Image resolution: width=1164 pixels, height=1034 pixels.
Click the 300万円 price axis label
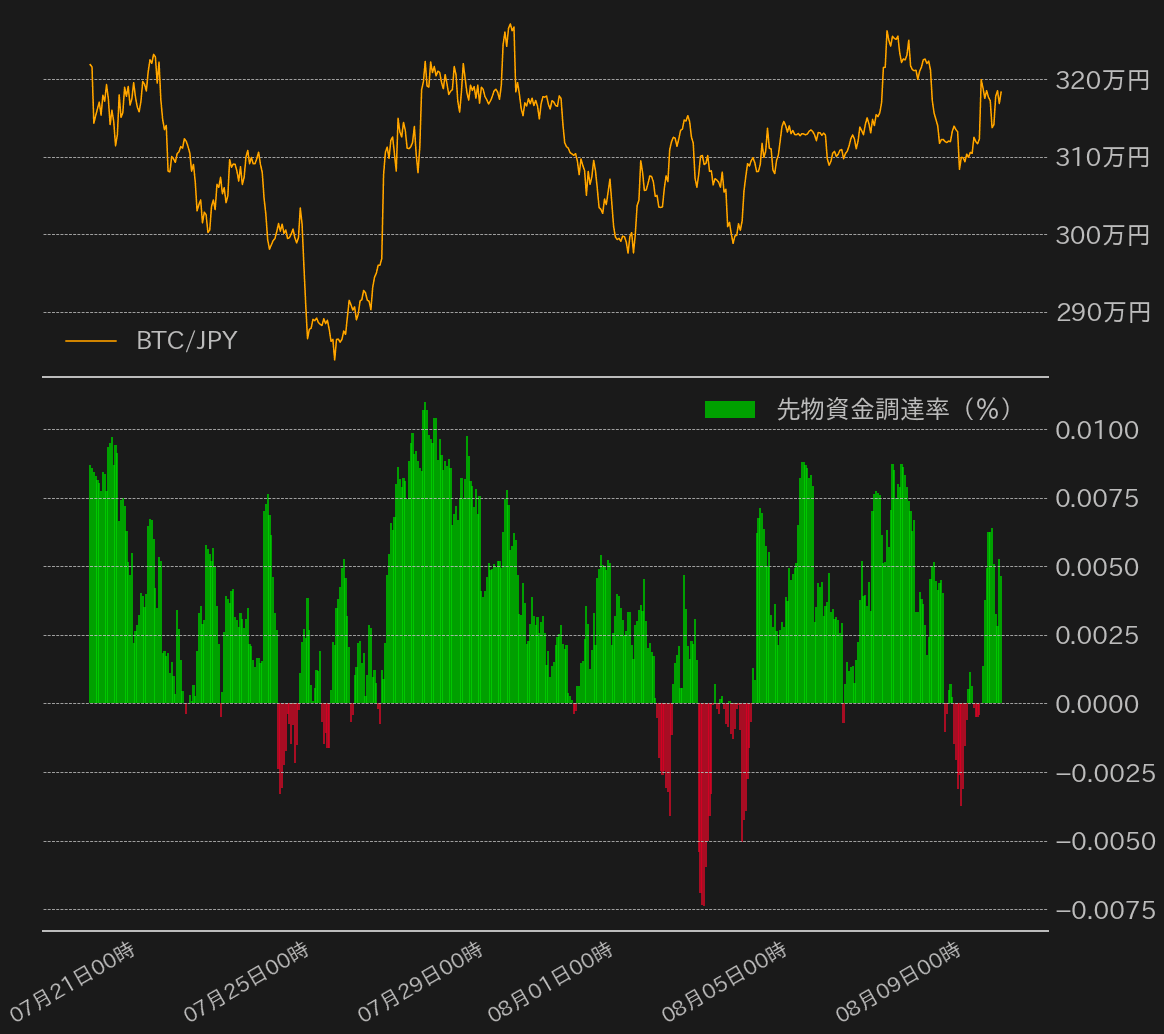[x=1103, y=236]
